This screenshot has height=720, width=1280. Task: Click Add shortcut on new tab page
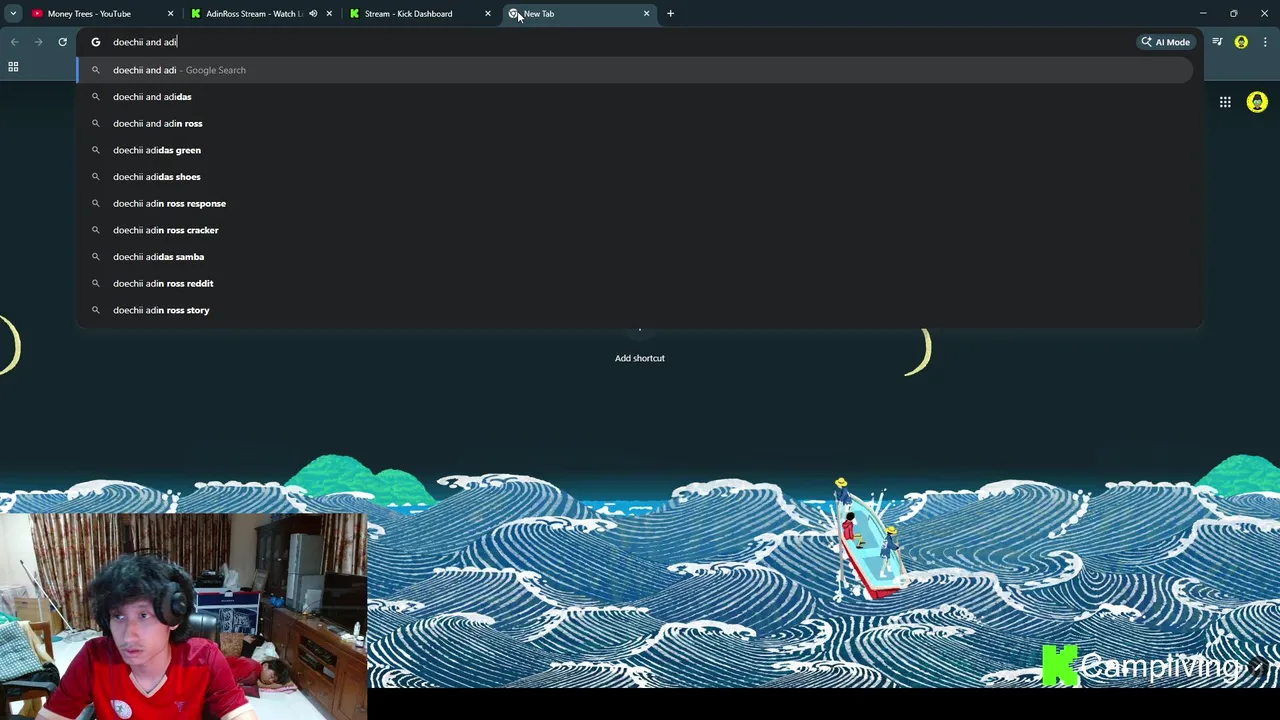point(640,357)
